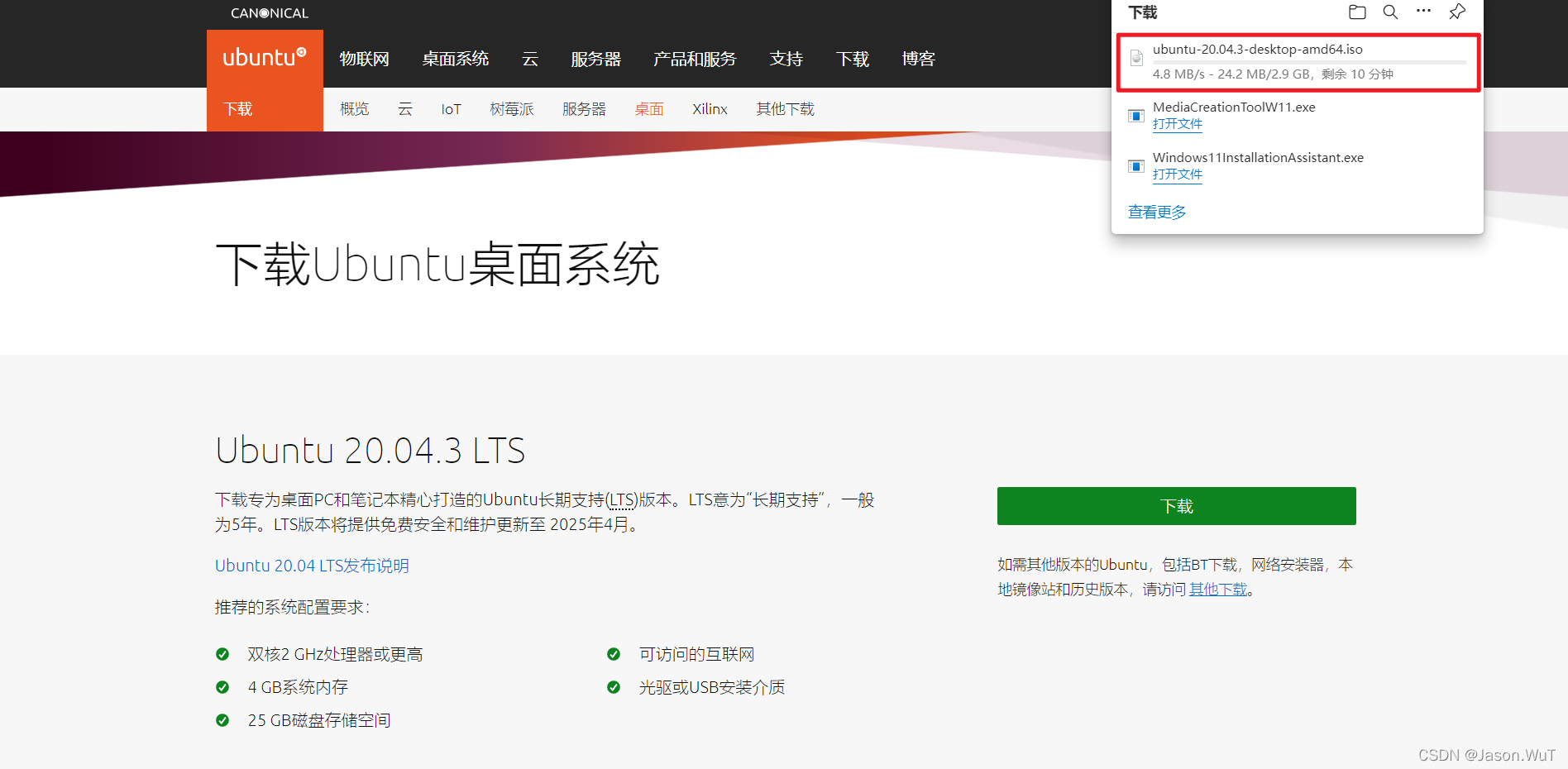
Task: Click the 下载Ubuntu桌面系统 heading
Action: click(437, 265)
